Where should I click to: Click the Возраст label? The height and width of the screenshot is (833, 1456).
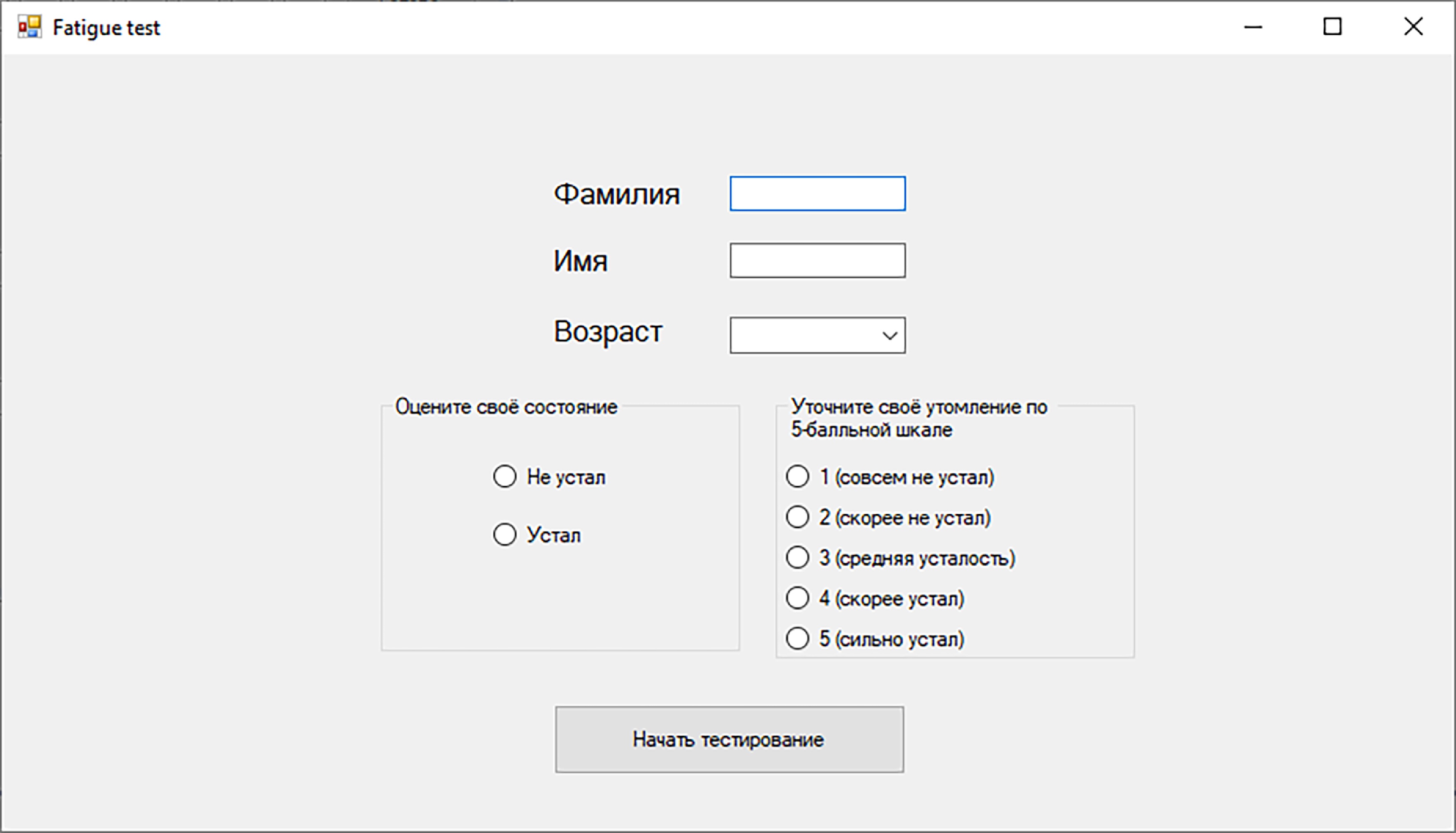[608, 332]
